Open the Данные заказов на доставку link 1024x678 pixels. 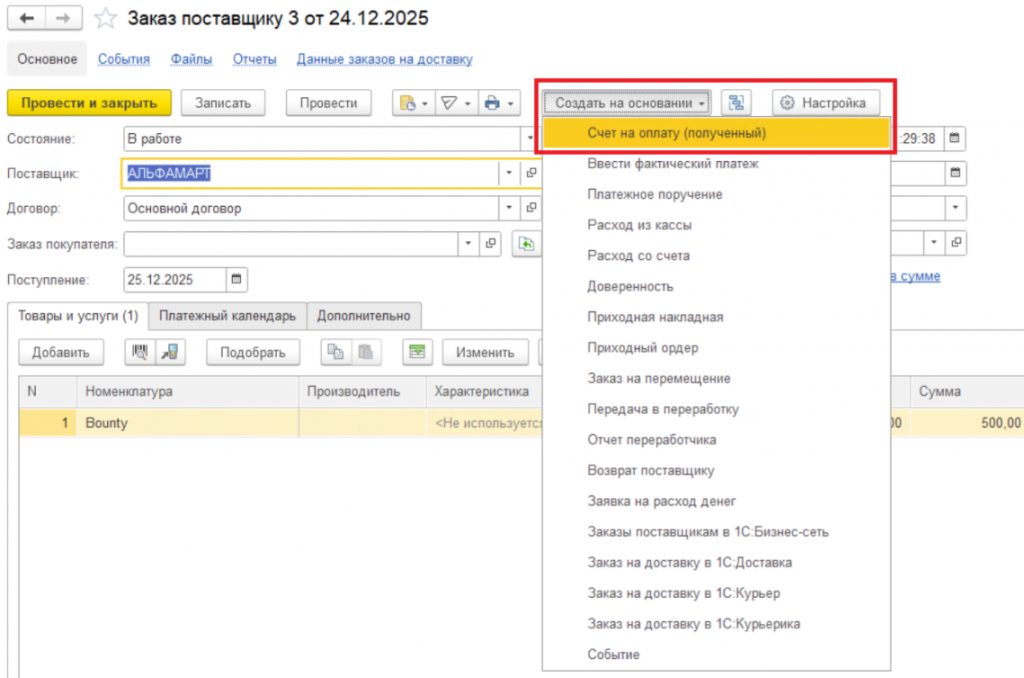[385, 59]
